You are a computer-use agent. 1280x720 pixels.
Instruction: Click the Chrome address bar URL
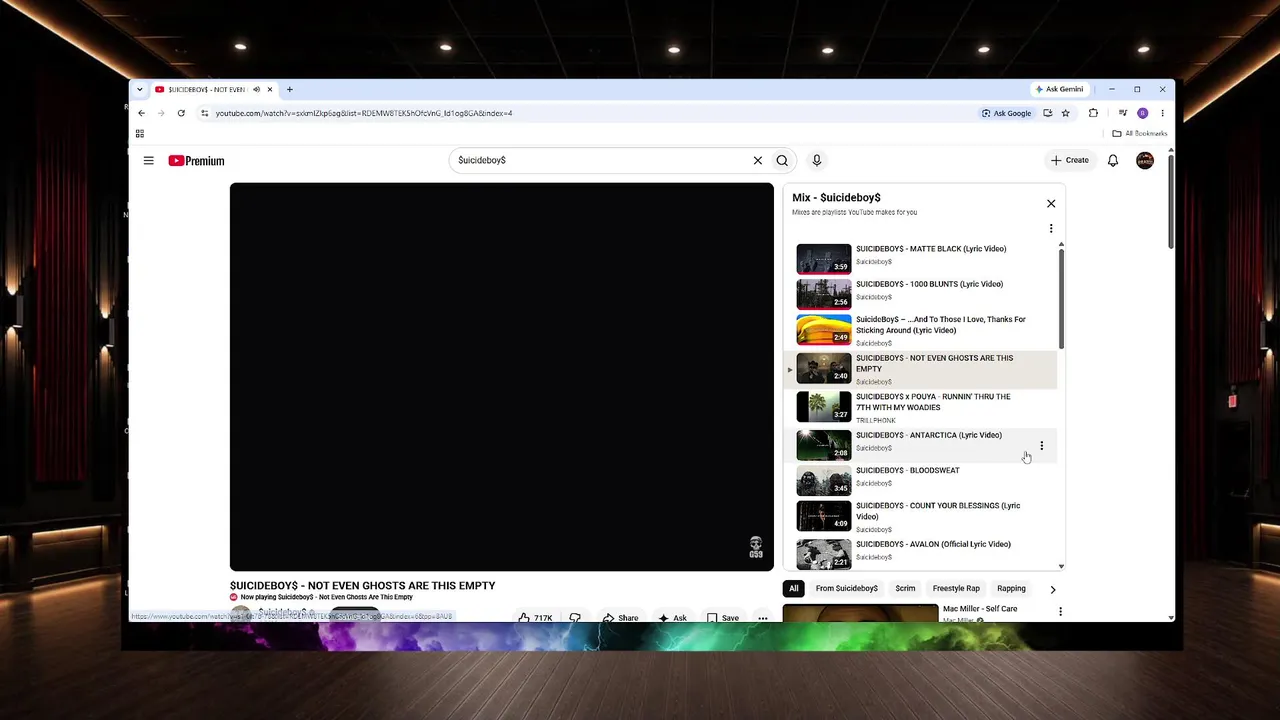364,113
